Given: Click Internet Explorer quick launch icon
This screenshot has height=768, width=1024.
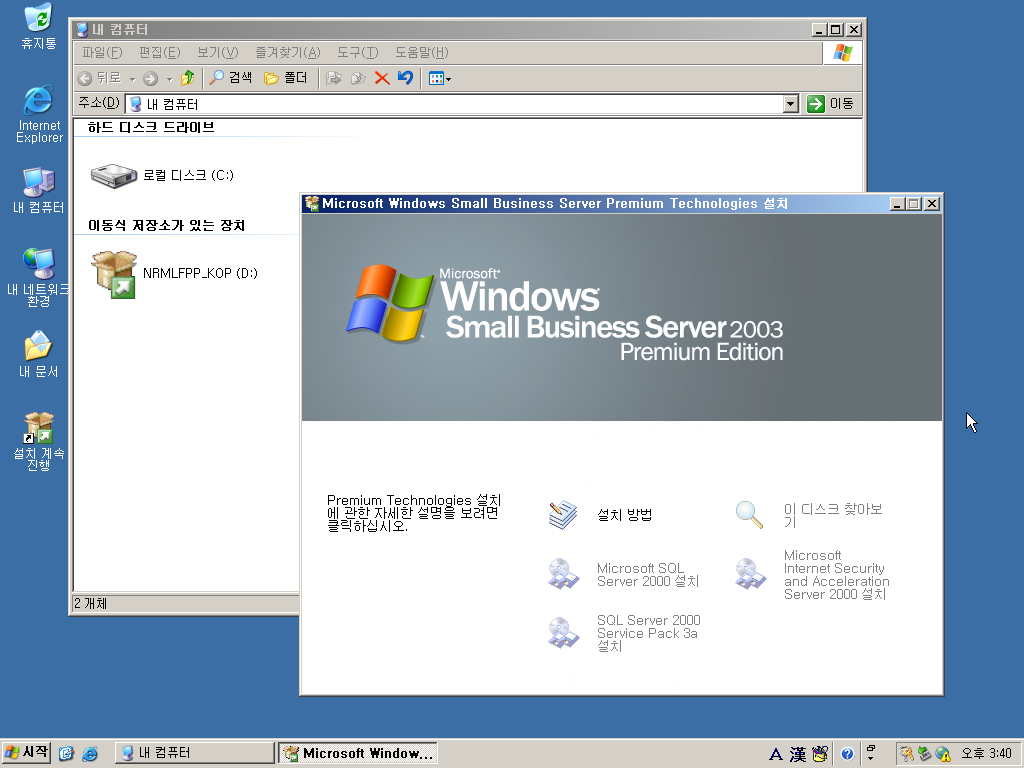Looking at the screenshot, I should pos(90,754).
